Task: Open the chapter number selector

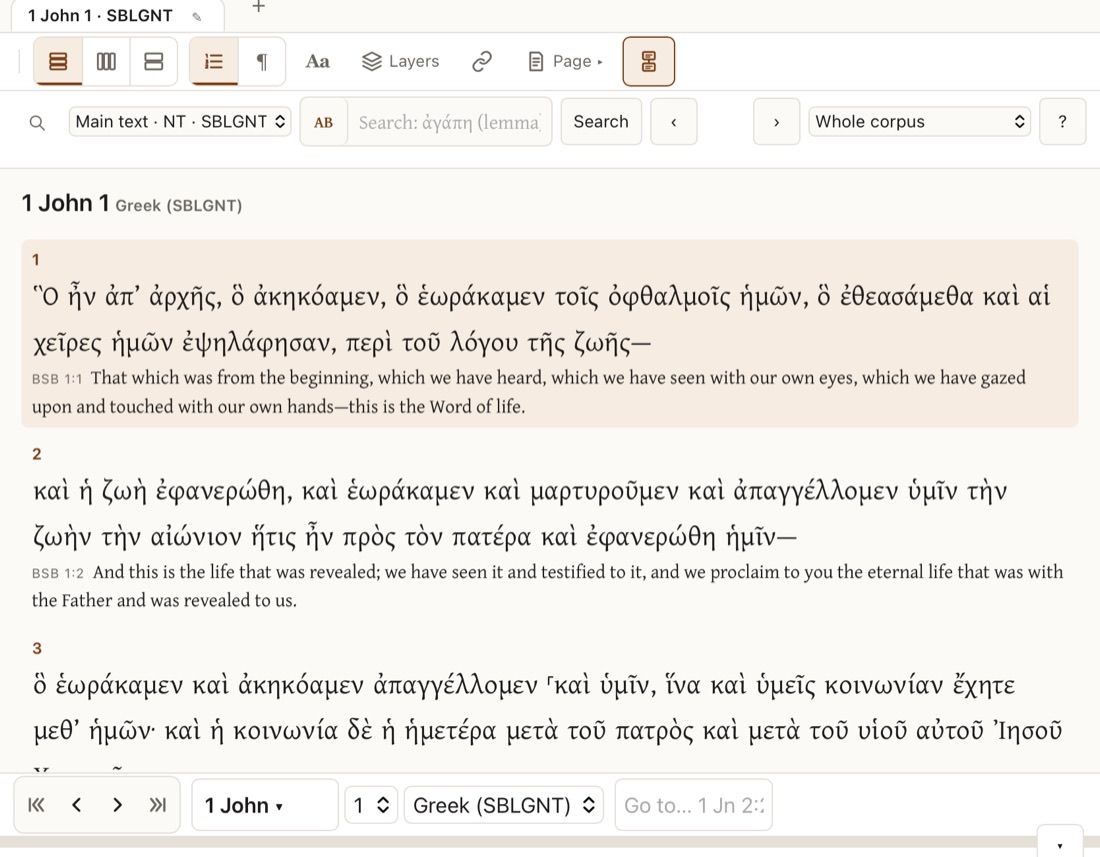Action: pos(371,805)
